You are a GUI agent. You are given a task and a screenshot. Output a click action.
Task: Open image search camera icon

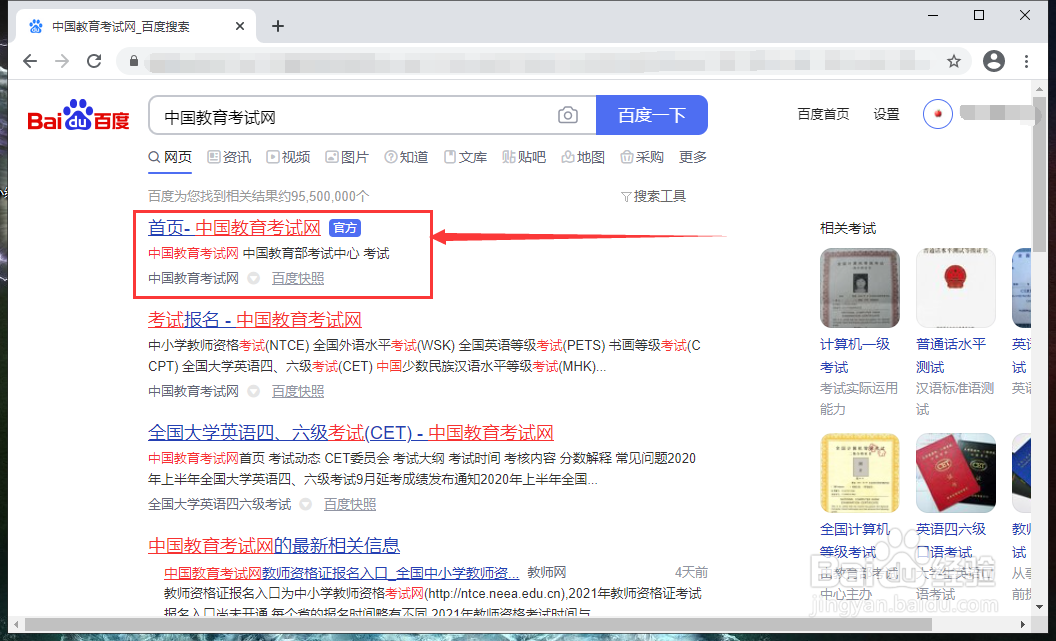coord(568,115)
